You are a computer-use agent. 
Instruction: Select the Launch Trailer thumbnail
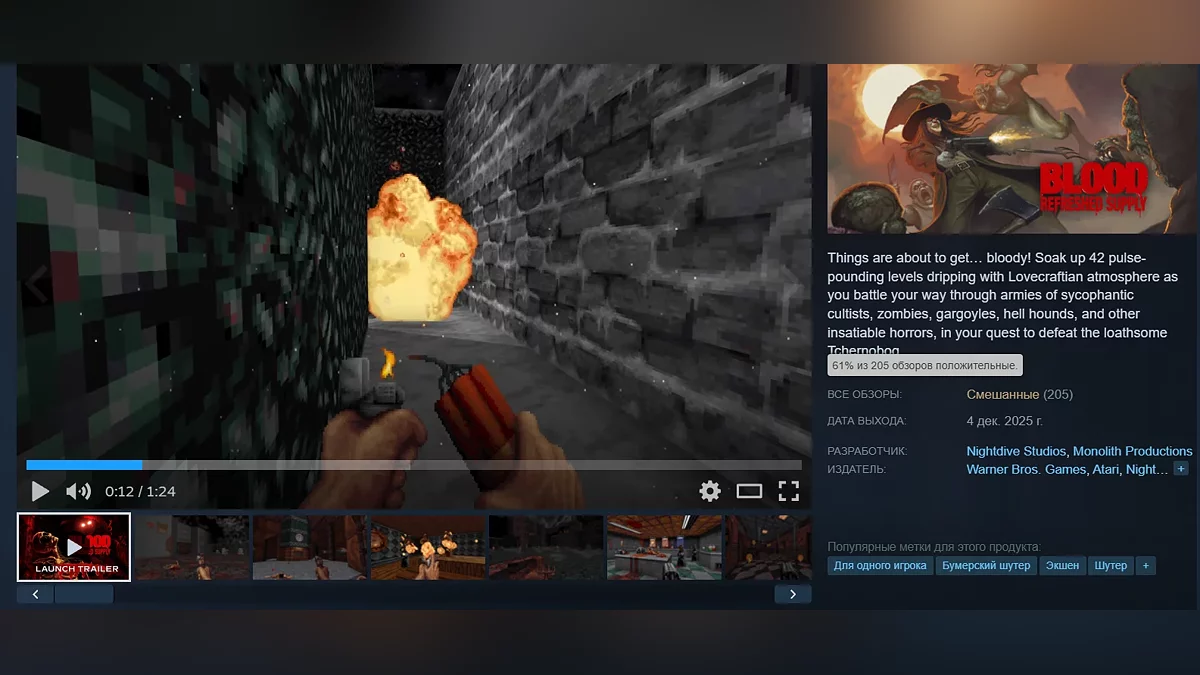tap(74, 547)
